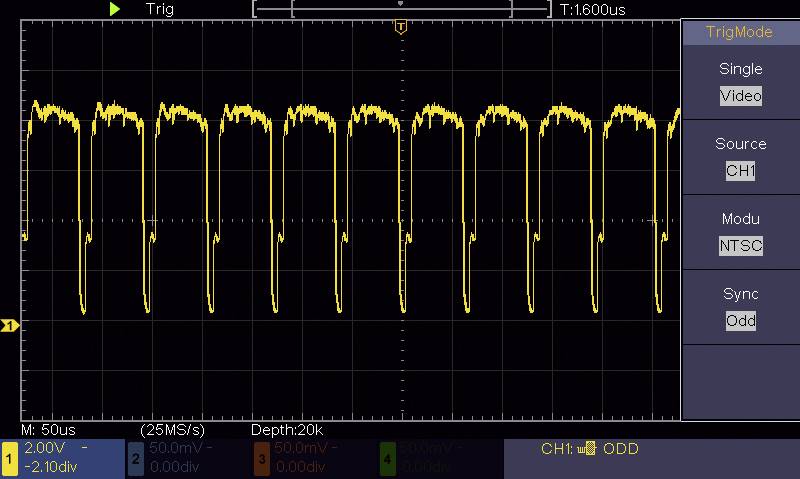Change the Modu NTSC video standard

(740, 246)
